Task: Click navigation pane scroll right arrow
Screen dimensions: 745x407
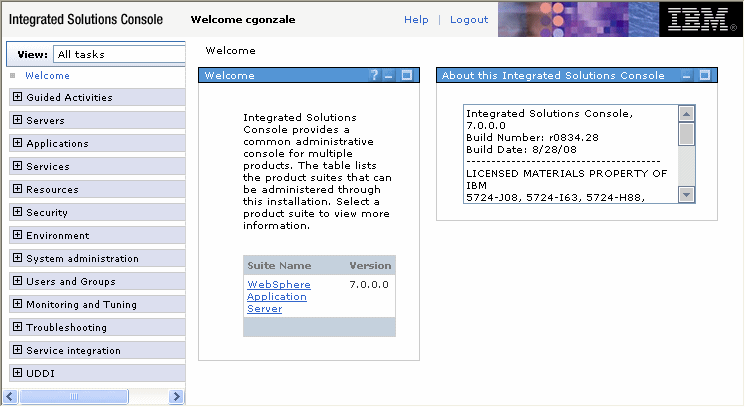Action: 176,396
